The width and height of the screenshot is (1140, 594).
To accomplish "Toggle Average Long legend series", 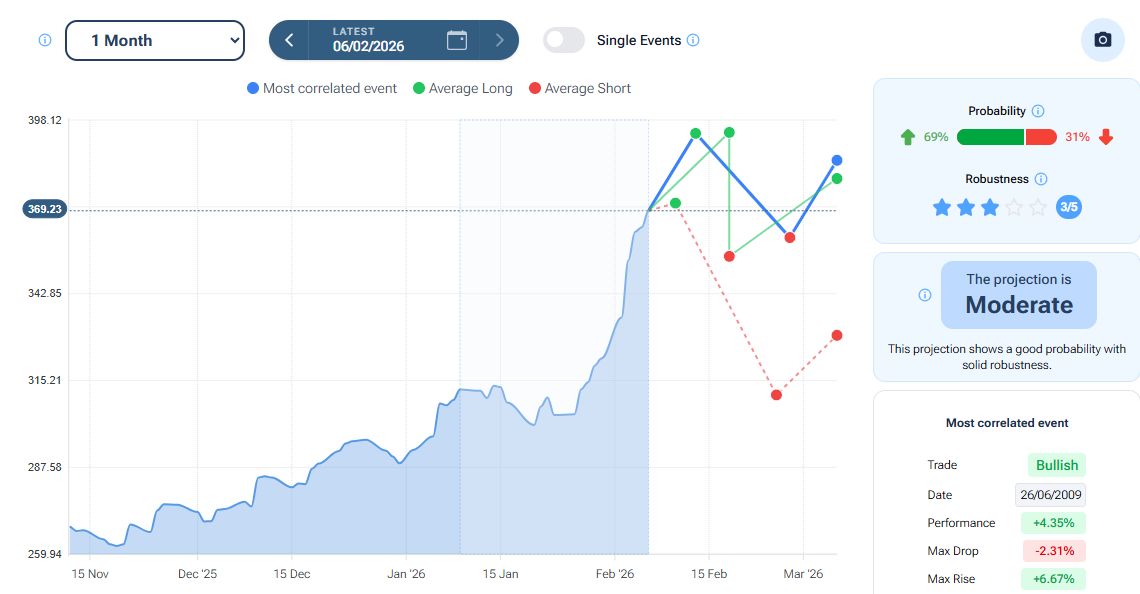I will point(462,88).
